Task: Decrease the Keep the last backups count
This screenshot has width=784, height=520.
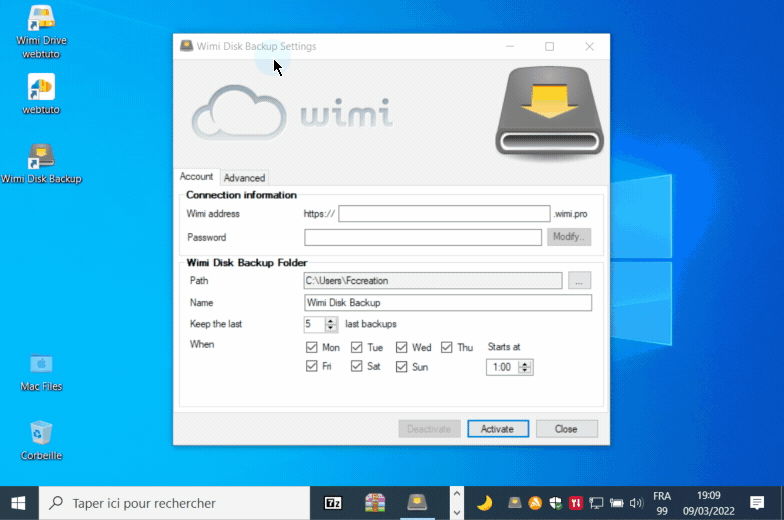Action: click(x=330, y=328)
